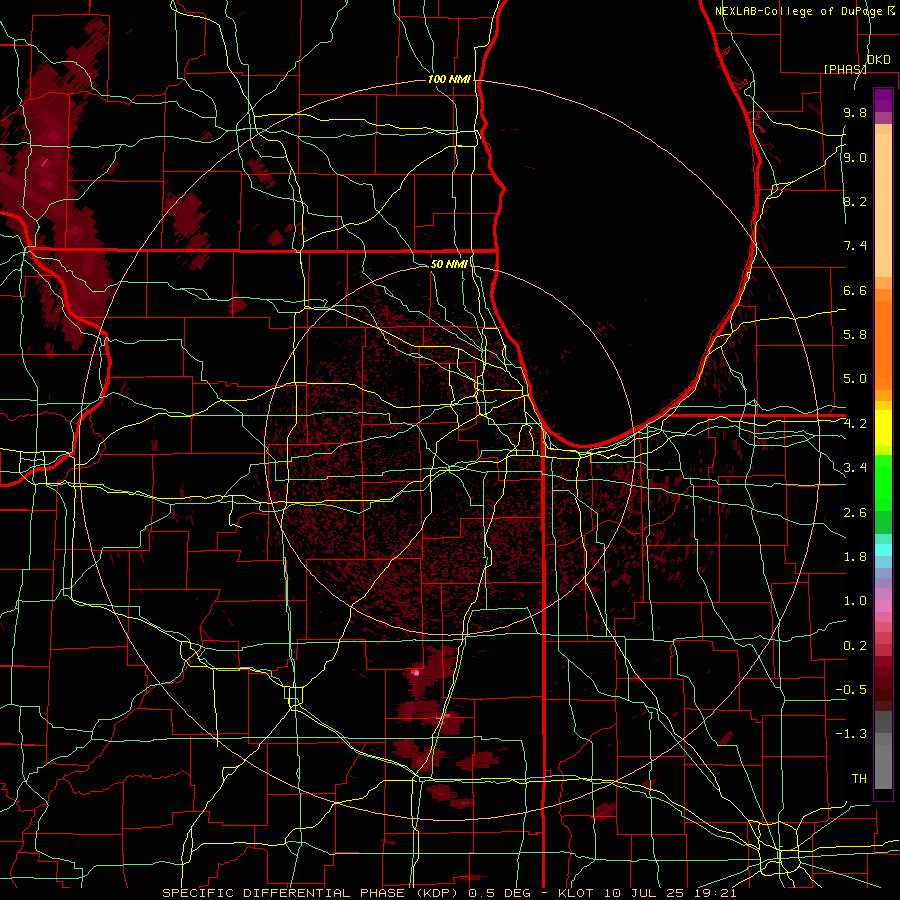900x900 pixels.
Task: Click the 4.2 legend value
Action: click(855, 424)
